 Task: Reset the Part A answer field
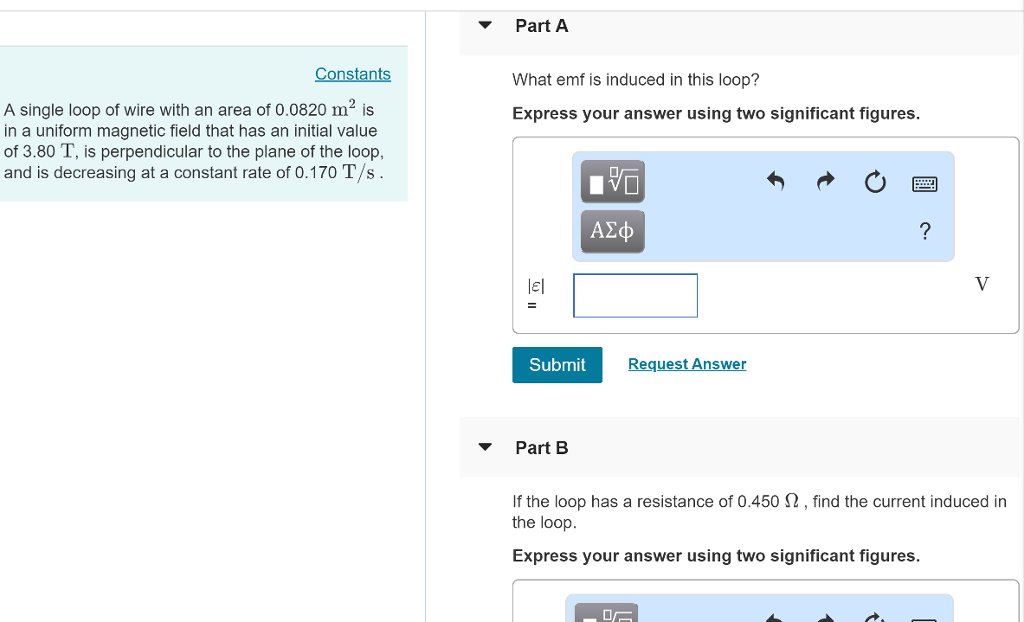[x=875, y=183]
